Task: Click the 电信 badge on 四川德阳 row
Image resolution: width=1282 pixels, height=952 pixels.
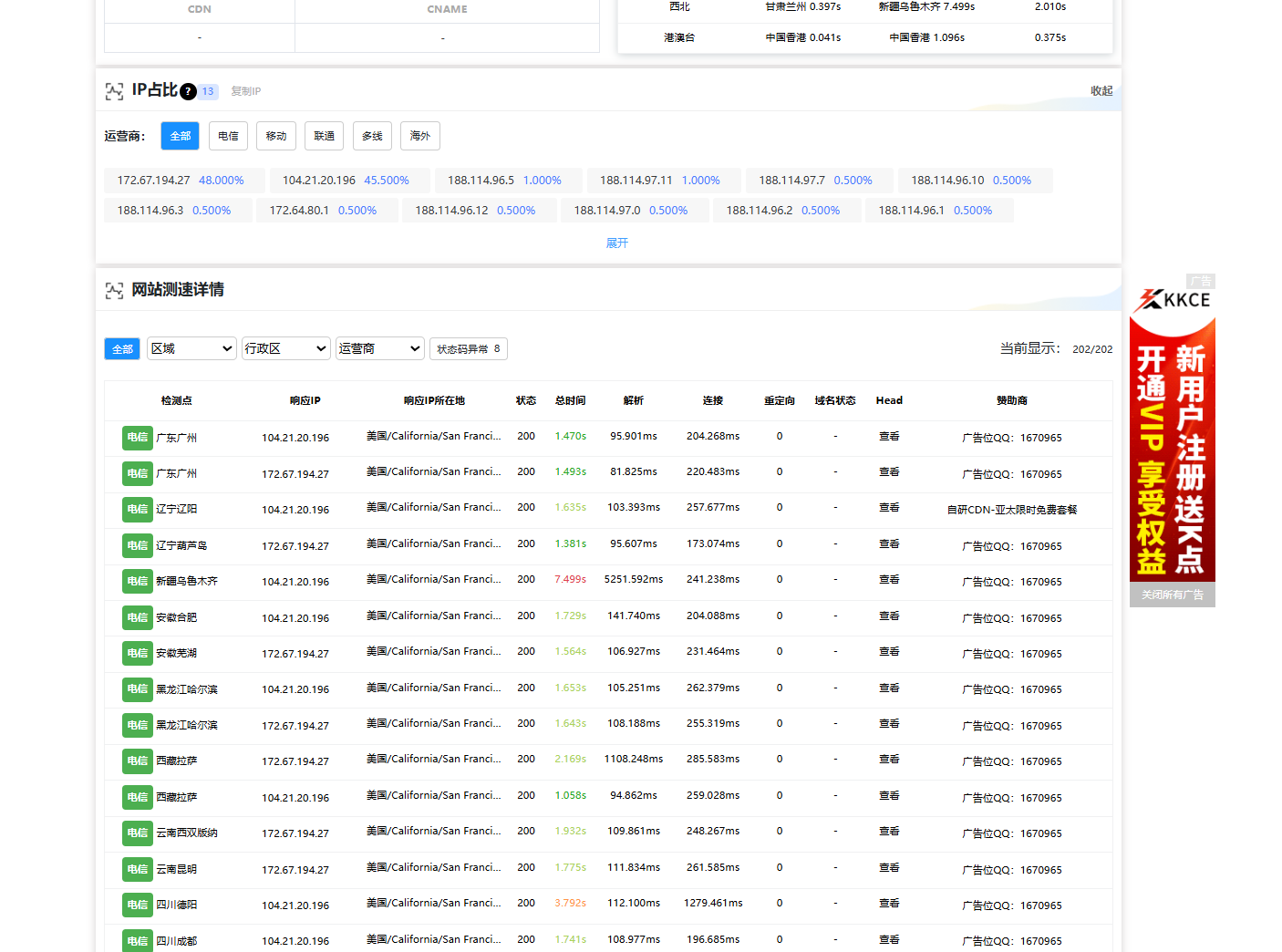Action: click(138, 905)
